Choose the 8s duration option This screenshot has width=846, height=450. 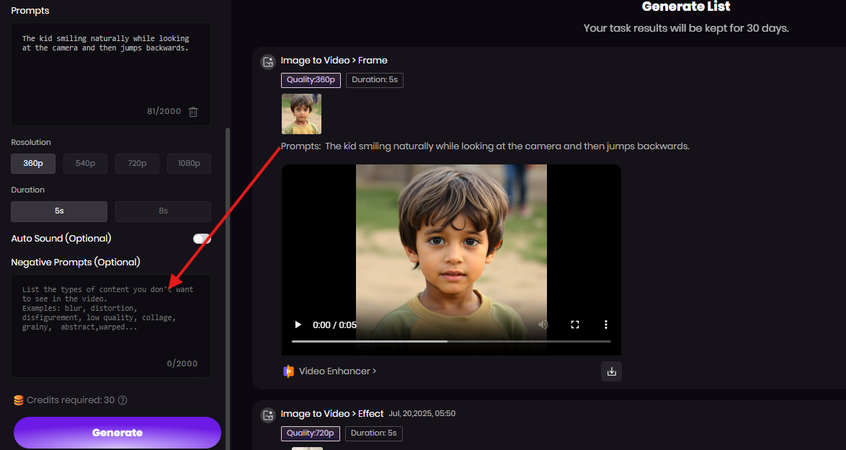(163, 211)
